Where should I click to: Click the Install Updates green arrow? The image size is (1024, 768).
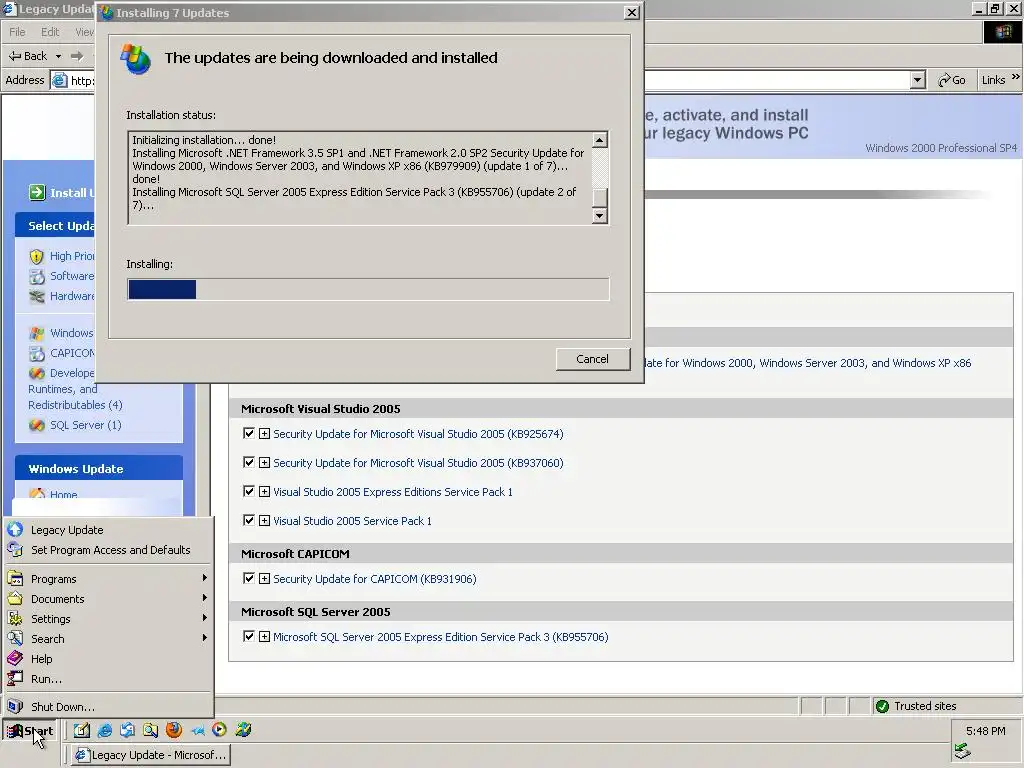point(37,192)
